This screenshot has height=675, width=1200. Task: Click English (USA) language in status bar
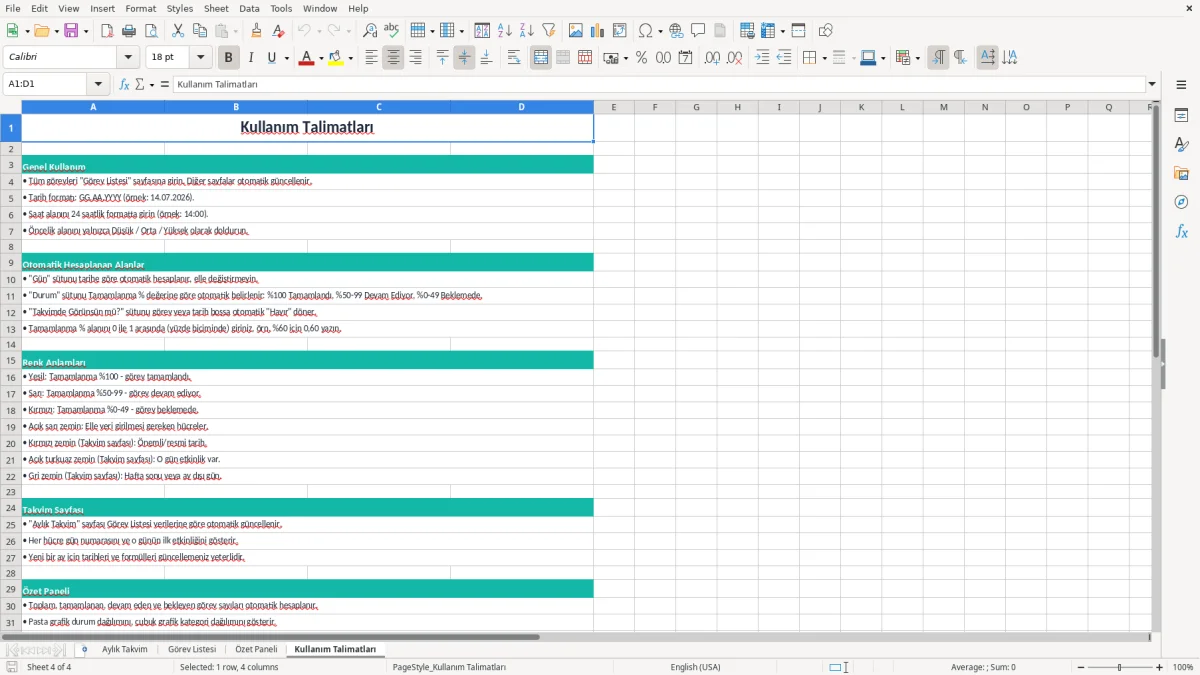point(695,667)
